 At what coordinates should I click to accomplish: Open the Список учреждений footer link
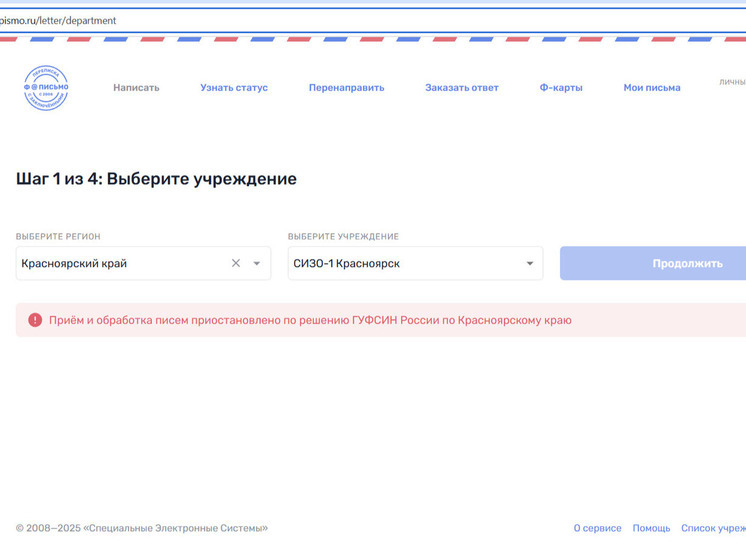(713, 528)
